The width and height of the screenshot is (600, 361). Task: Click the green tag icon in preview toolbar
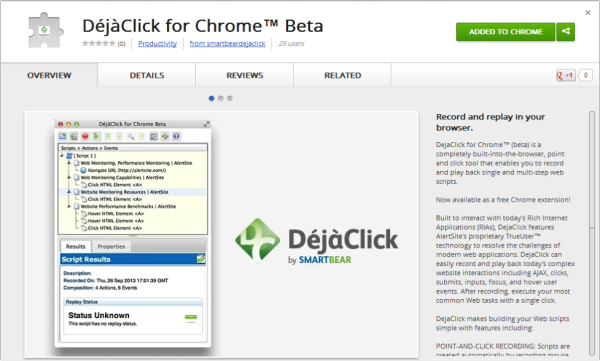click(x=165, y=136)
